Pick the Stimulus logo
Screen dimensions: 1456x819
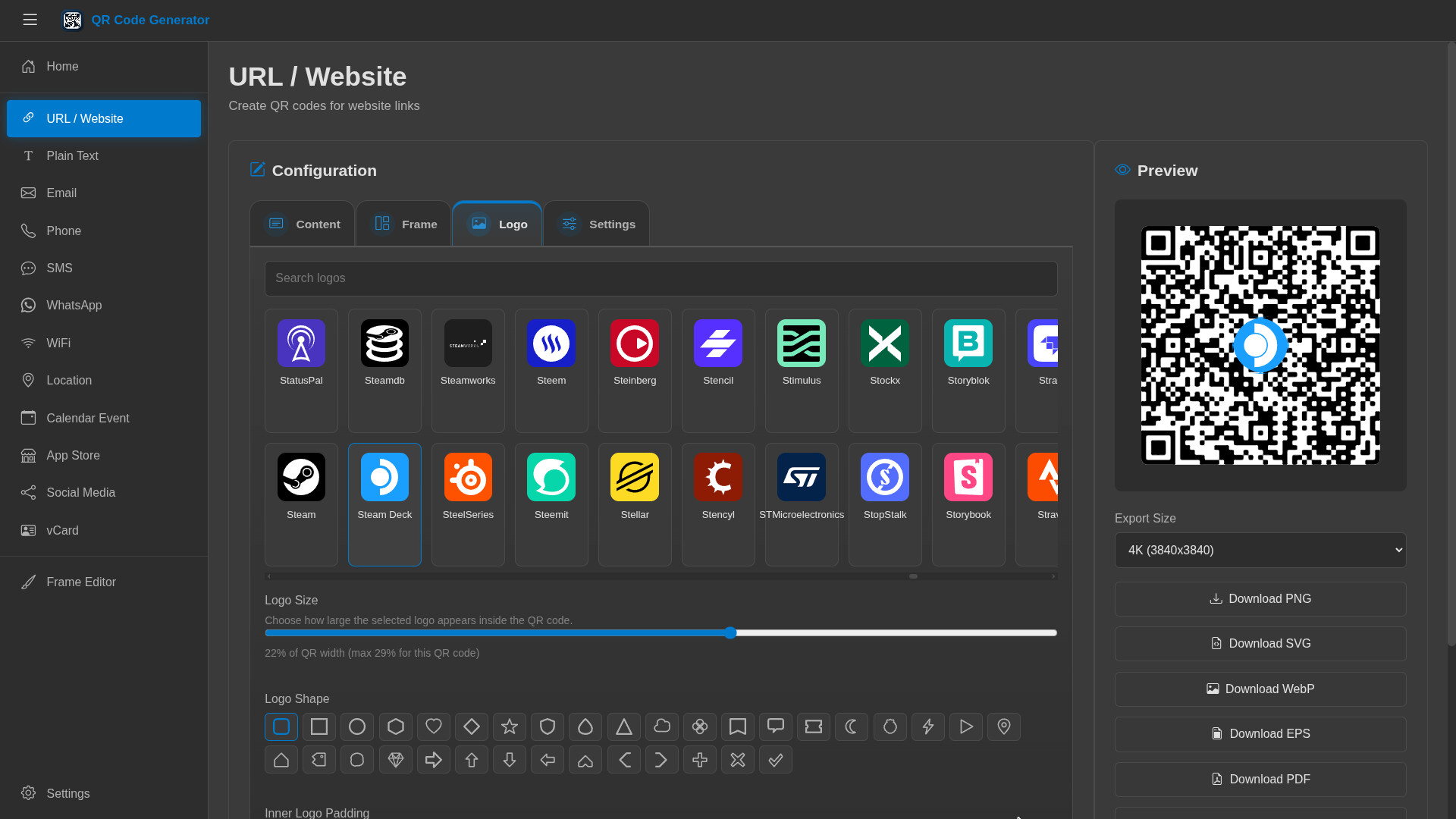point(802,370)
